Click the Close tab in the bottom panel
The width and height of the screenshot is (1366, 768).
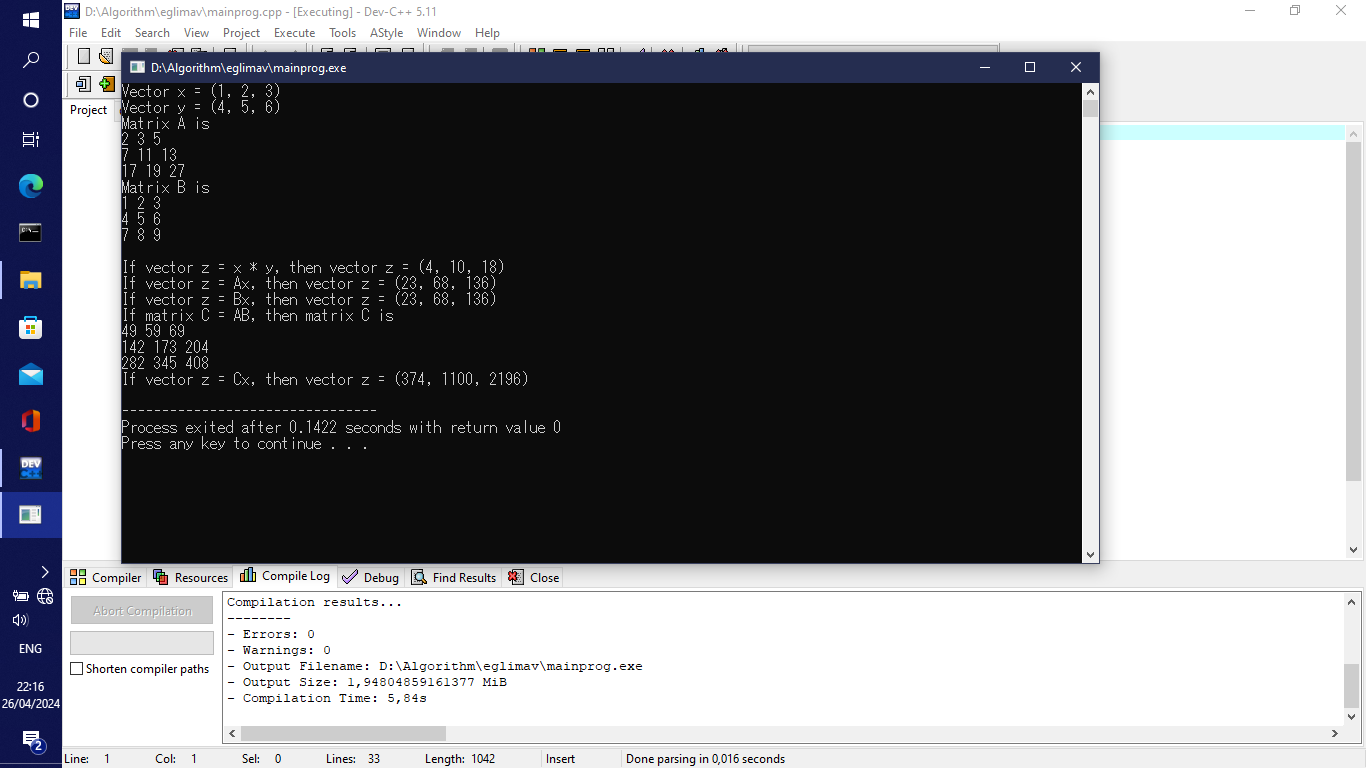coord(533,577)
